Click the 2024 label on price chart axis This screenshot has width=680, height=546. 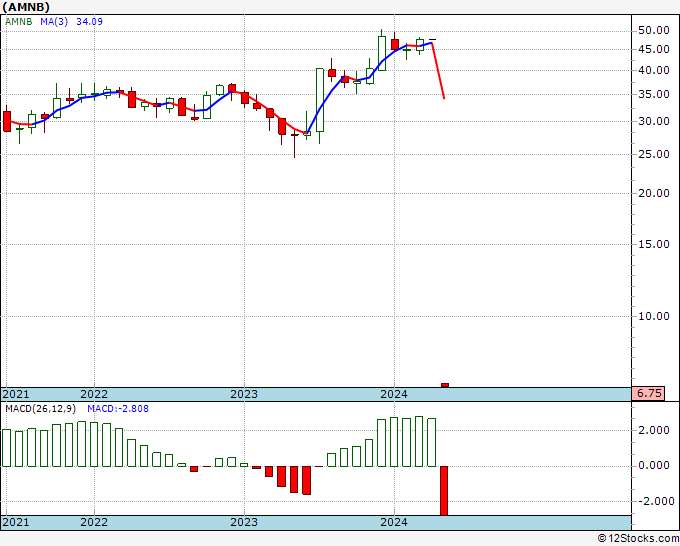[394, 394]
